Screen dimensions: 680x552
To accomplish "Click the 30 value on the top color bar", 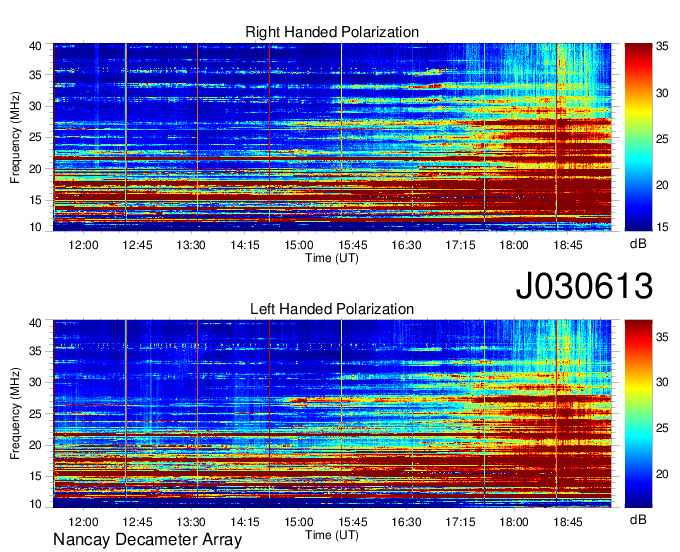I will tap(662, 93).
